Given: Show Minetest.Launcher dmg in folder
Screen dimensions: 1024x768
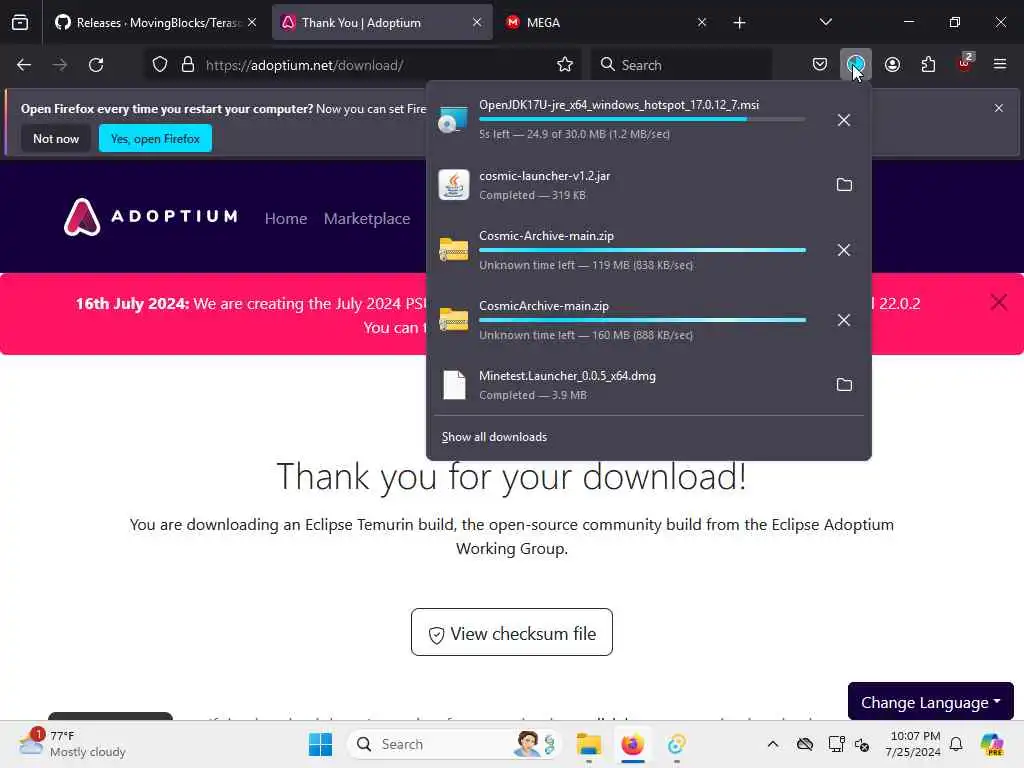Looking at the screenshot, I should pos(844,385).
